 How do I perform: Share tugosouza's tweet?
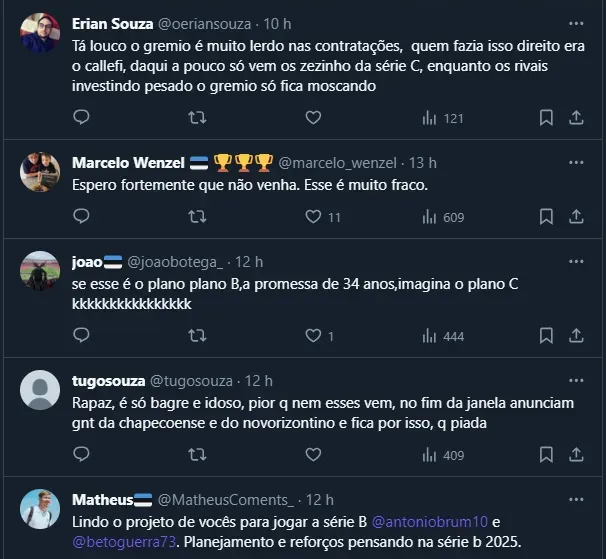tap(576, 455)
